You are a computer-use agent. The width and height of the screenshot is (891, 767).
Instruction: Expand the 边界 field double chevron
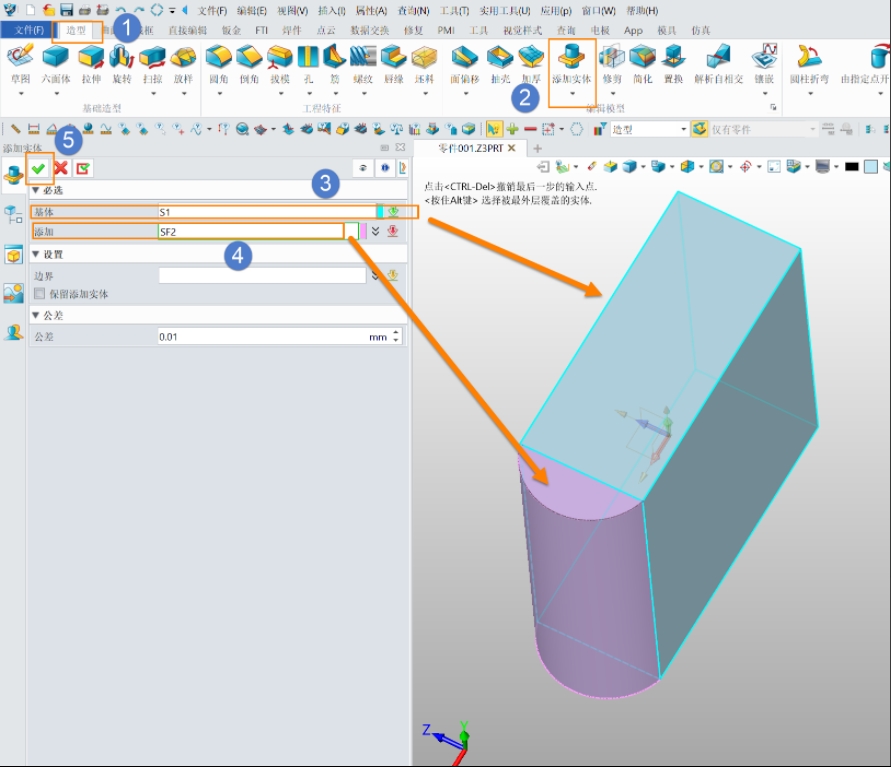375,276
